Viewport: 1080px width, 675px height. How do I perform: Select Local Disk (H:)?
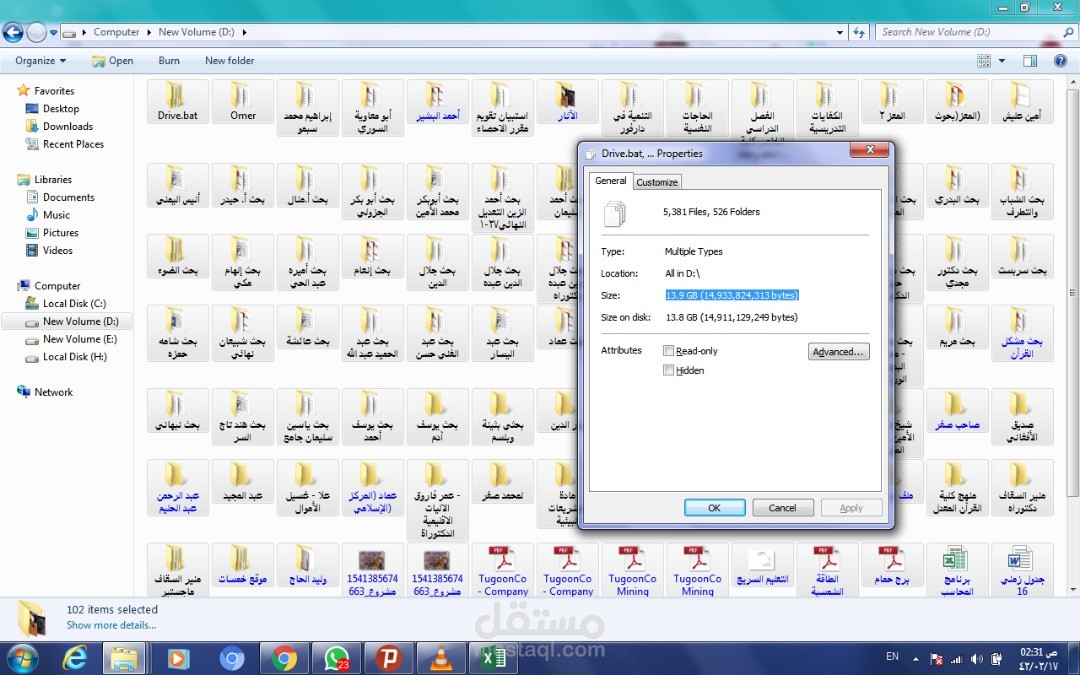coord(74,357)
